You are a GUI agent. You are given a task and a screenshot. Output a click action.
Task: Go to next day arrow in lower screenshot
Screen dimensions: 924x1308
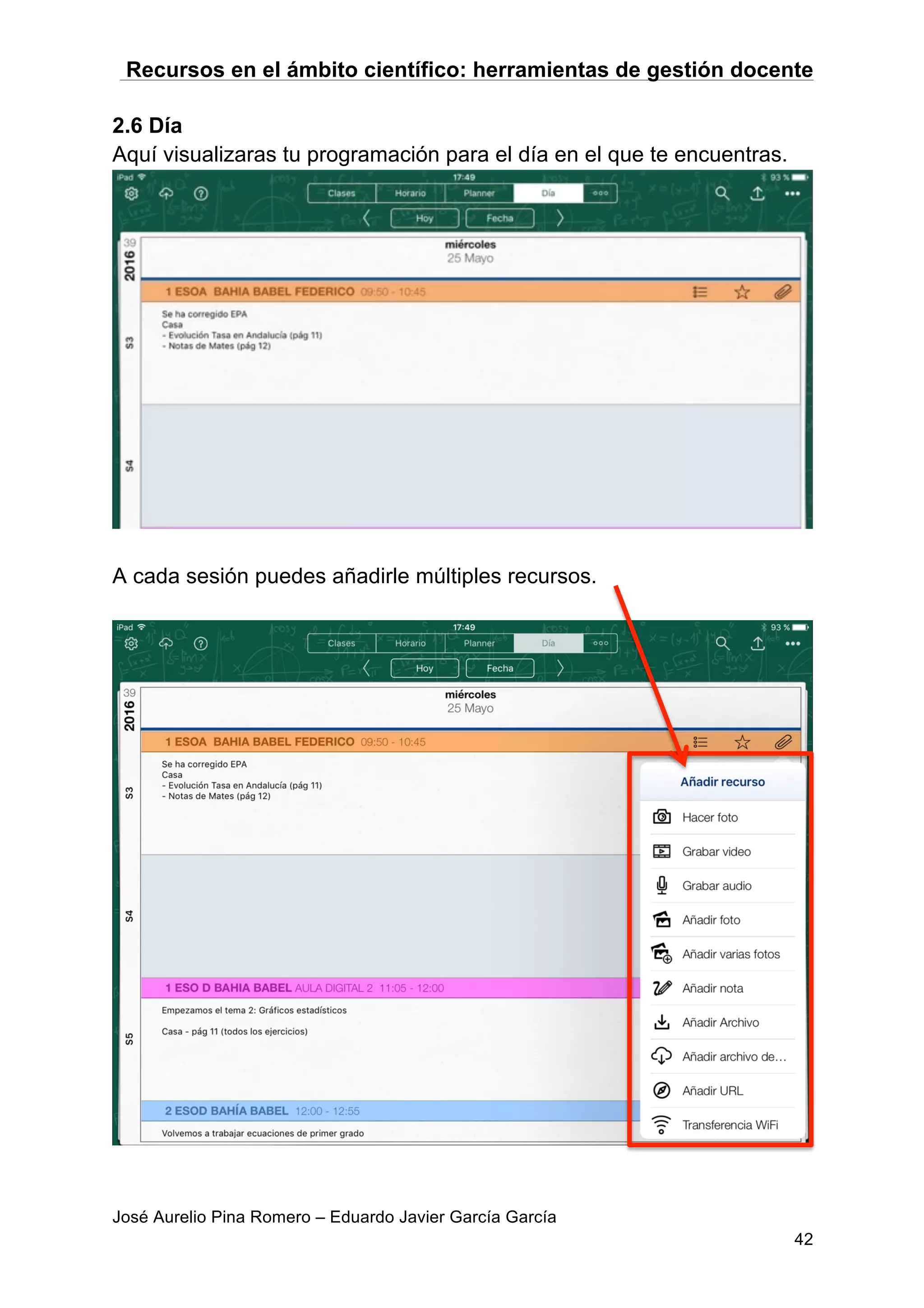click(559, 668)
